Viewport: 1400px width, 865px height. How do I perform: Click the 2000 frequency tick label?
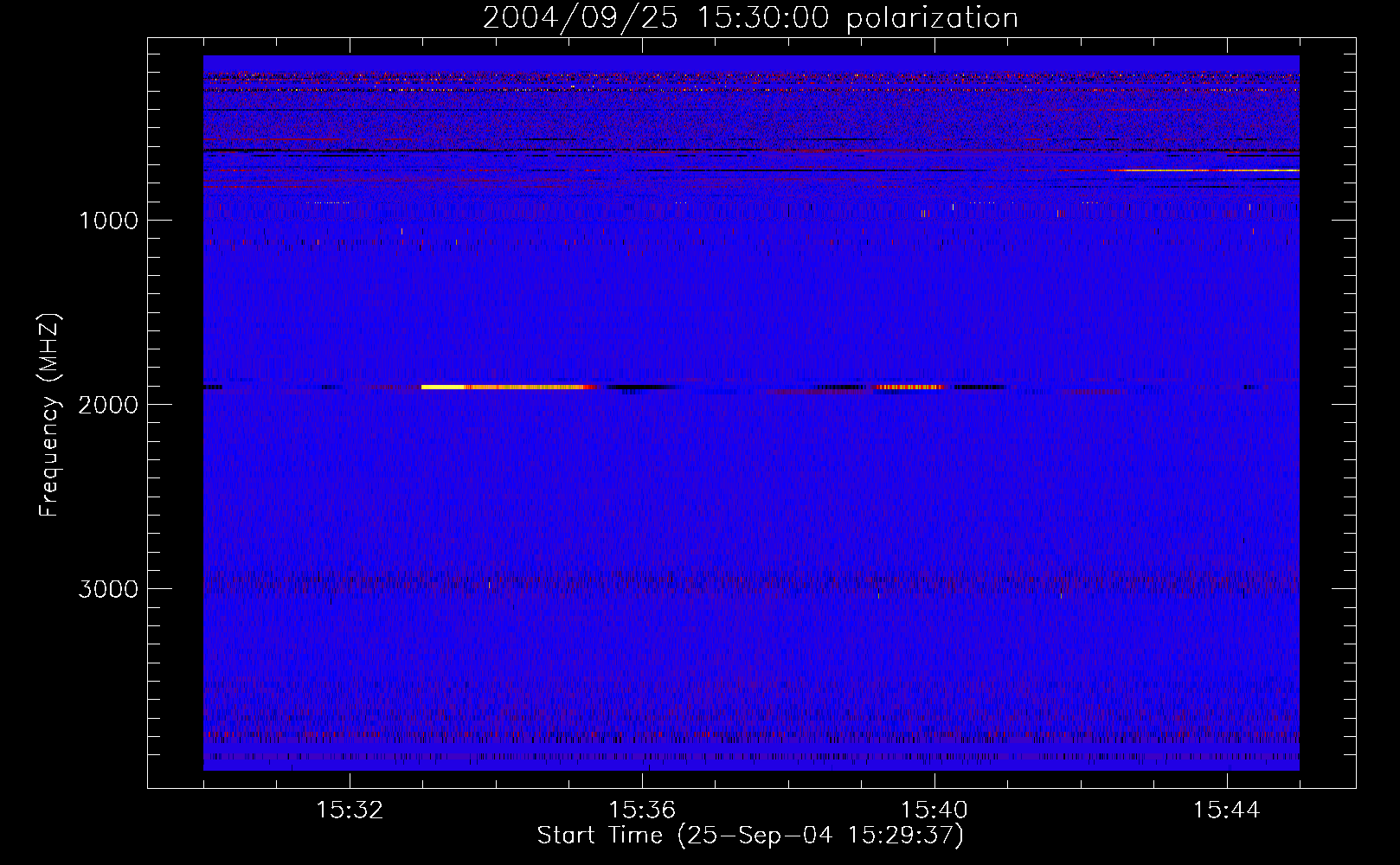coord(108,405)
